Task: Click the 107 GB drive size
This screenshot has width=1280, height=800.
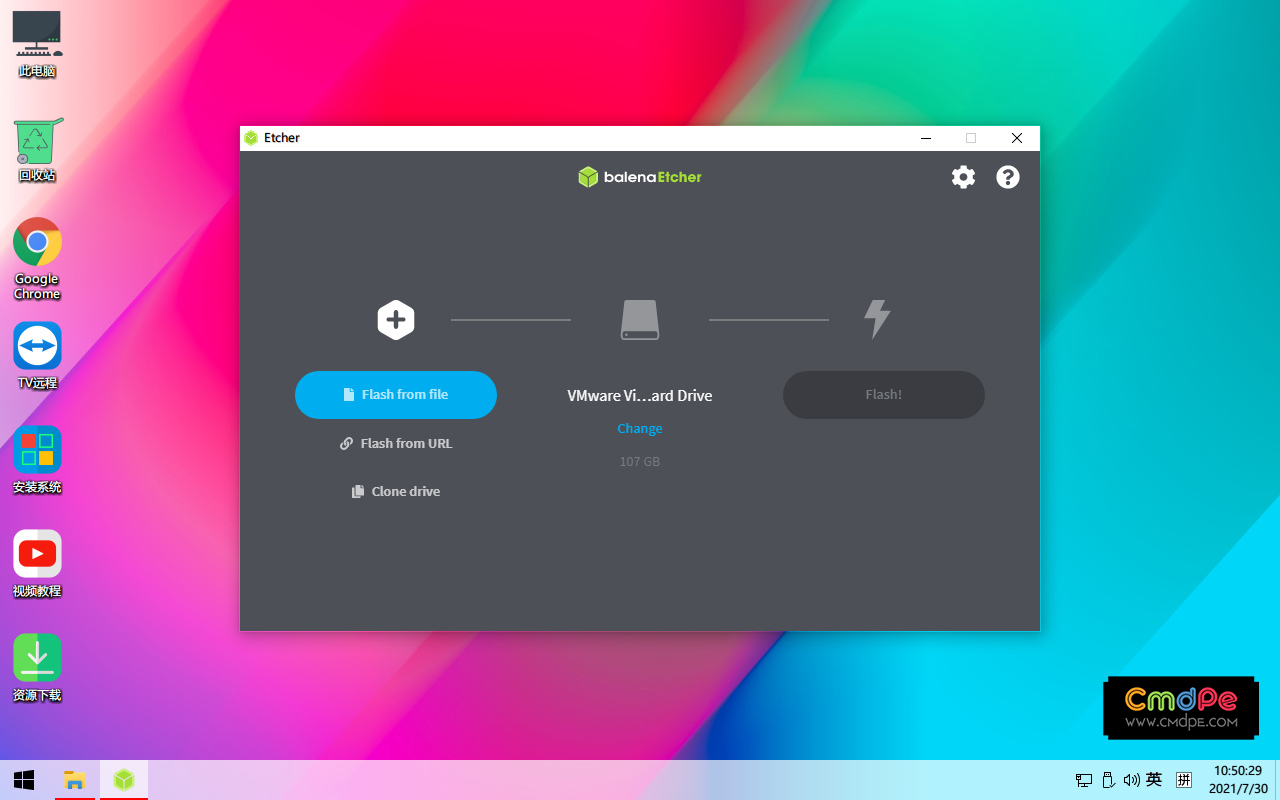Action: pyautogui.click(x=640, y=461)
